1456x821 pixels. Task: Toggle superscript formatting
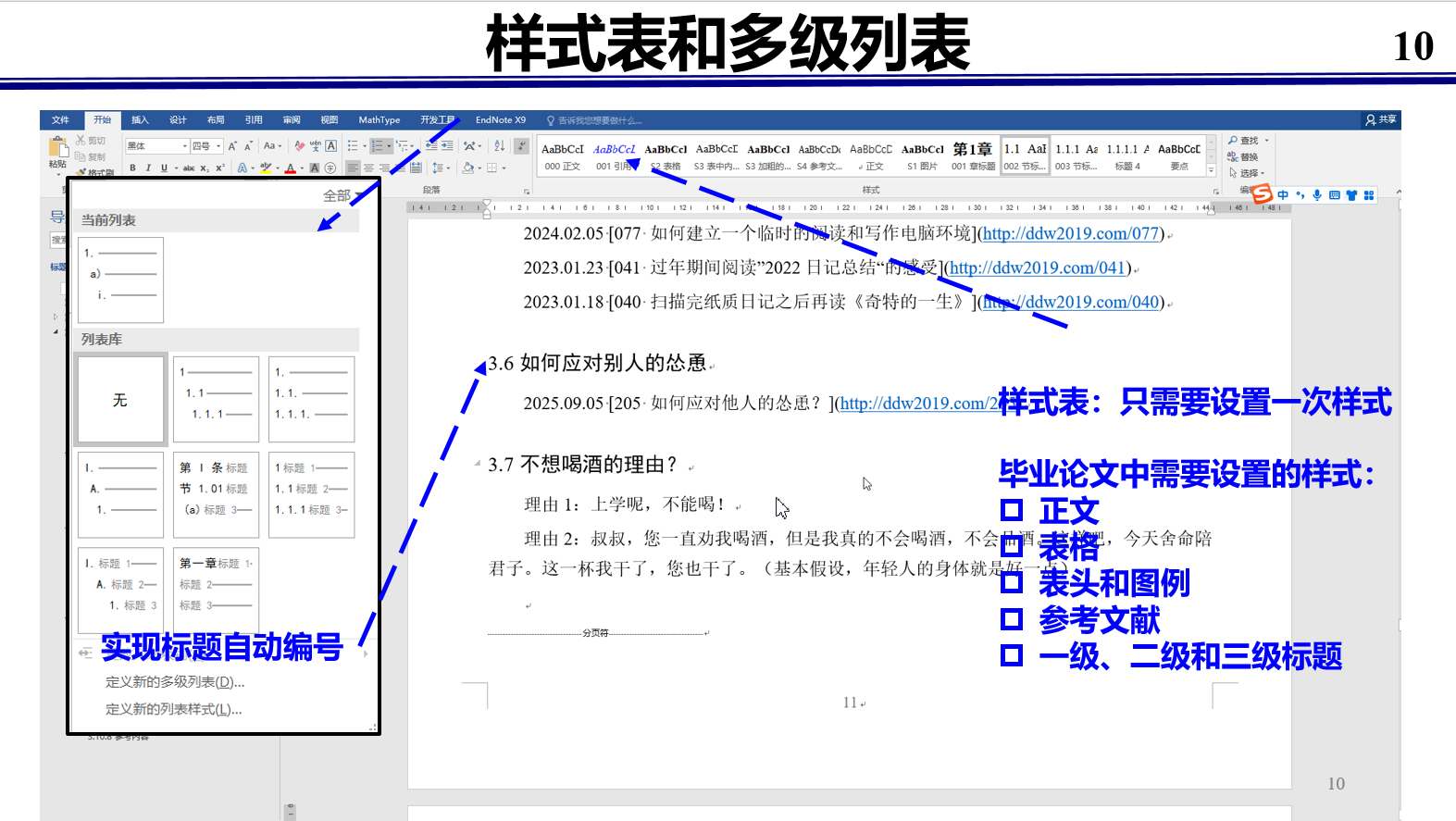[219, 168]
